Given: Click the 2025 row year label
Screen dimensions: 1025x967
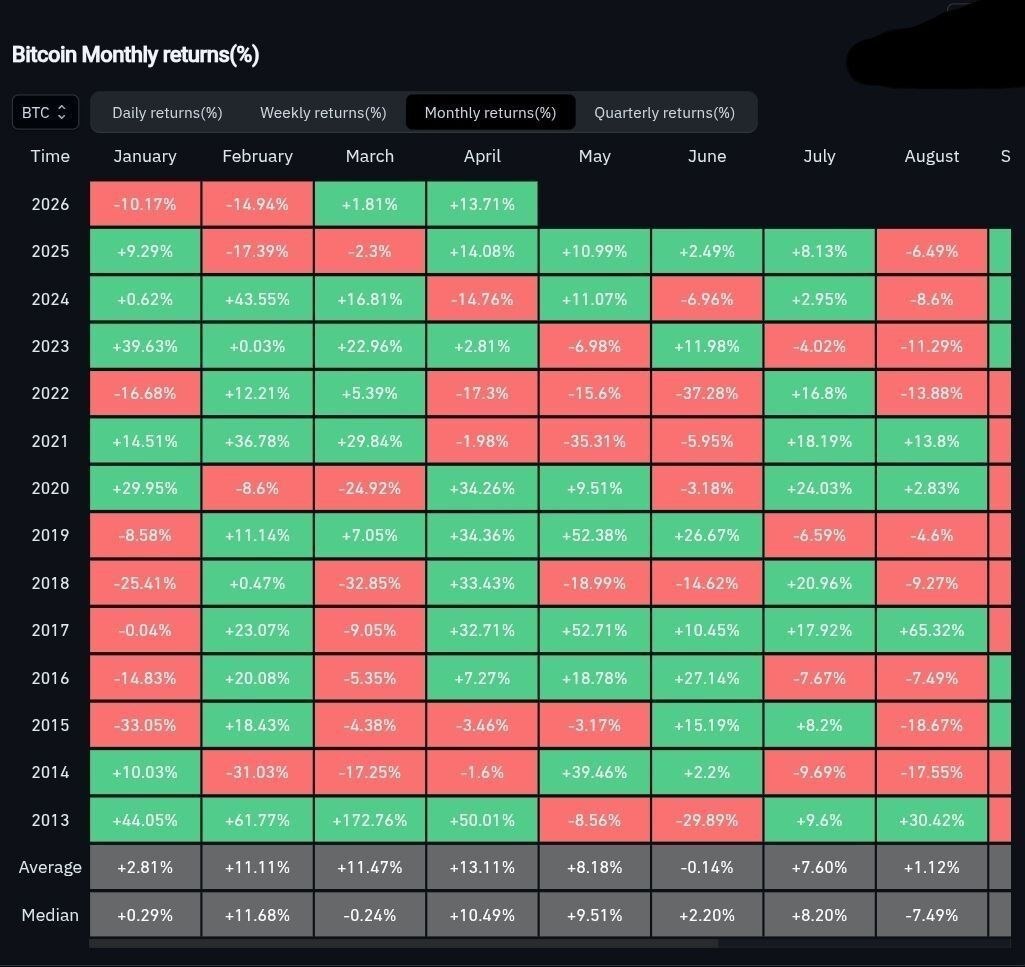Looking at the screenshot, I should (x=50, y=251).
